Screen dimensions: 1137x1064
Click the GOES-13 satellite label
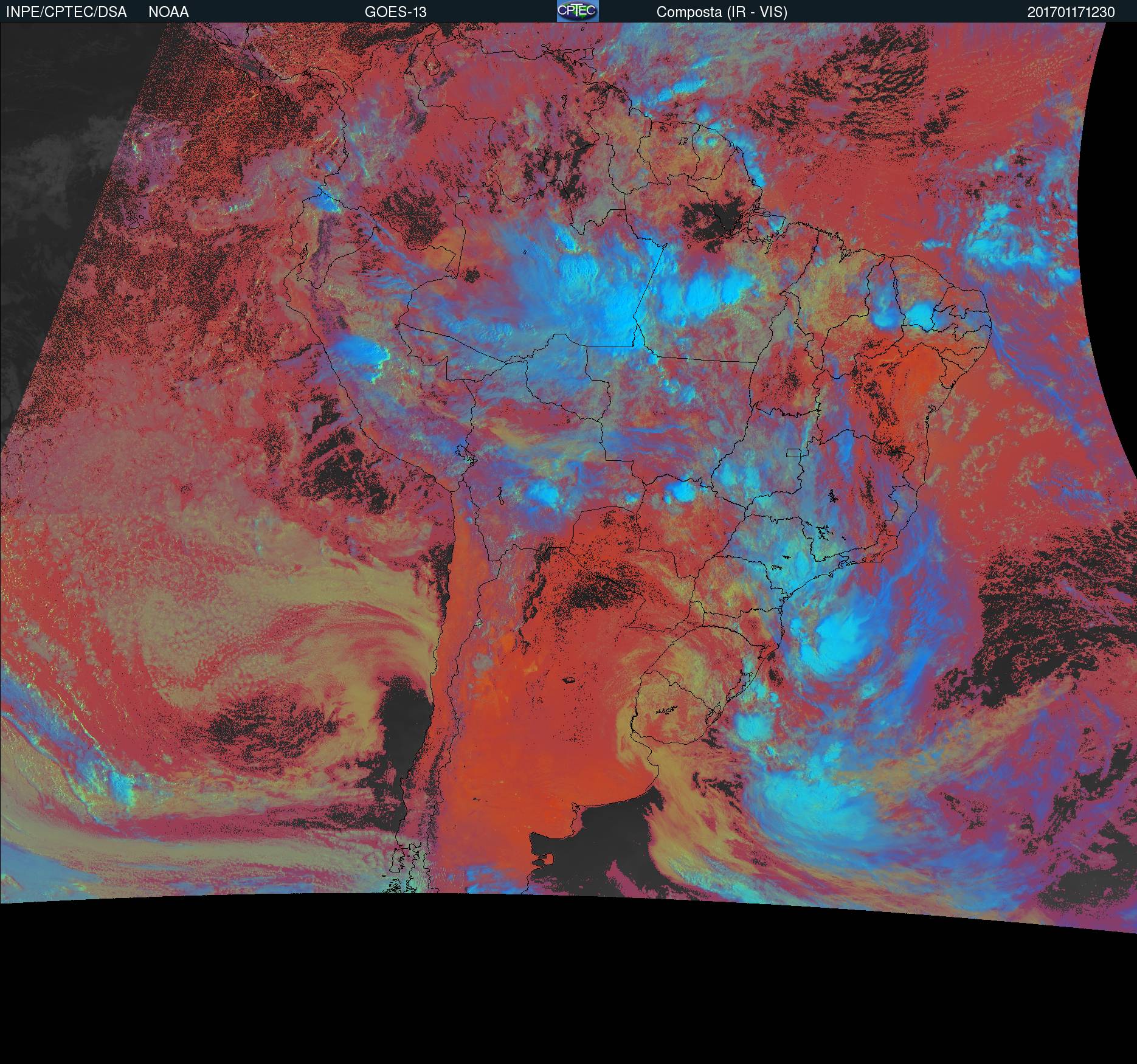(x=395, y=12)
